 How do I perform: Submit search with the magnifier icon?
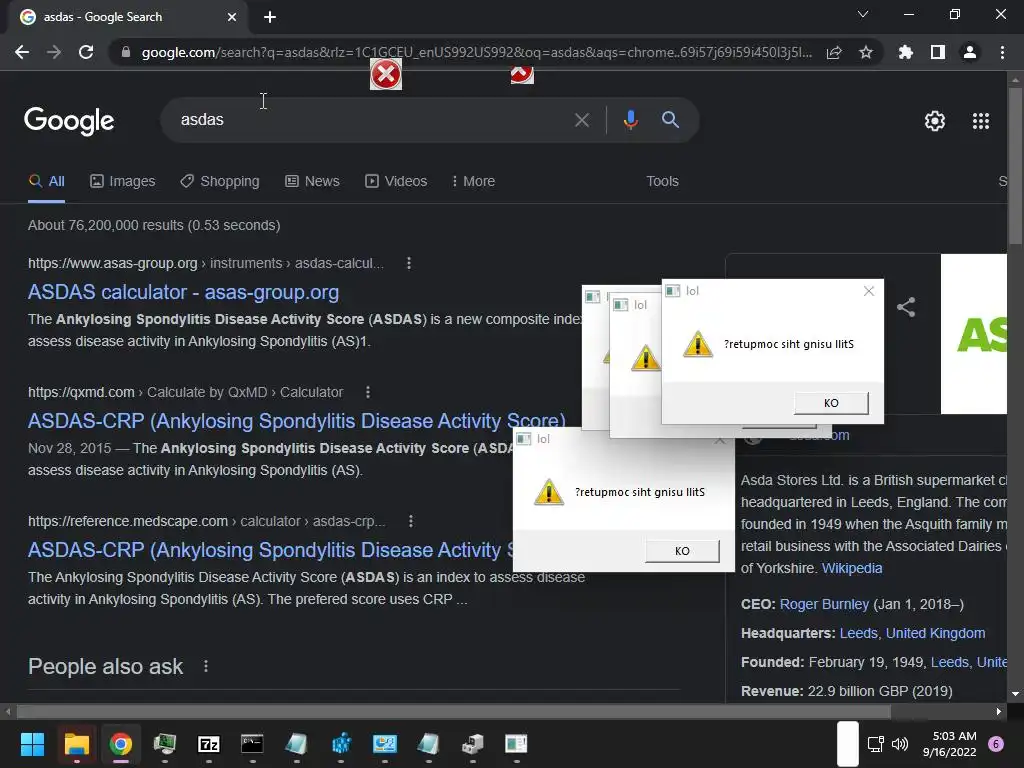point(670,120)
